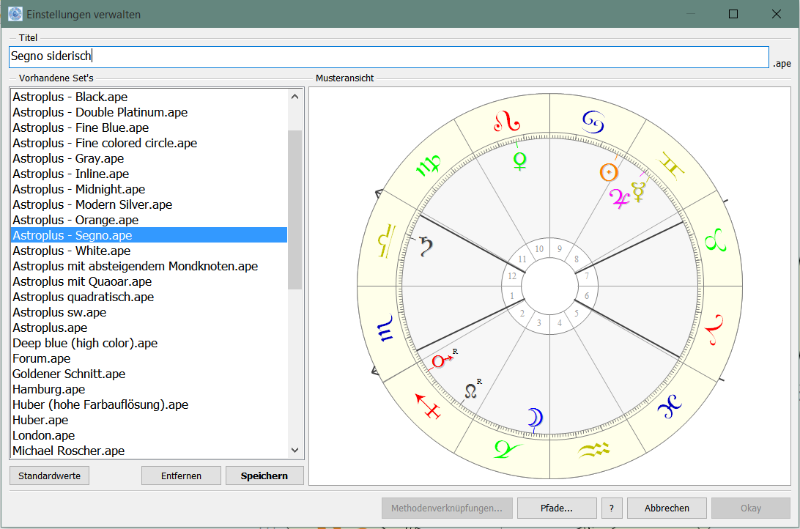
Task: Click the blue Moon crescent glyph
Action: coord(535,418)
